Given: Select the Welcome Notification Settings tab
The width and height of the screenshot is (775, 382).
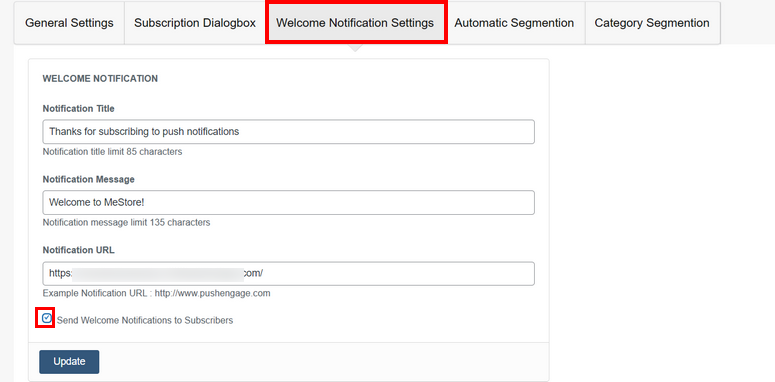Looking at the screenshot, I should 355,23.
